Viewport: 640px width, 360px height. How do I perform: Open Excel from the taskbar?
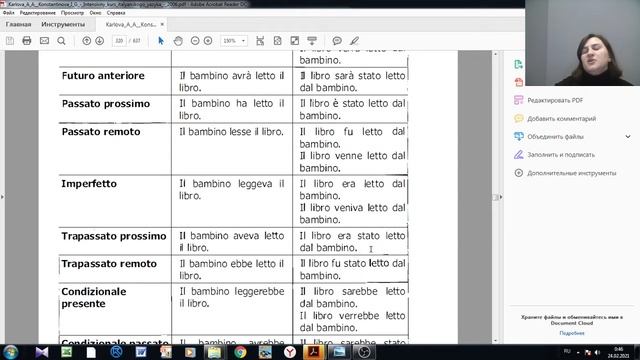click(x=67, y=352)
